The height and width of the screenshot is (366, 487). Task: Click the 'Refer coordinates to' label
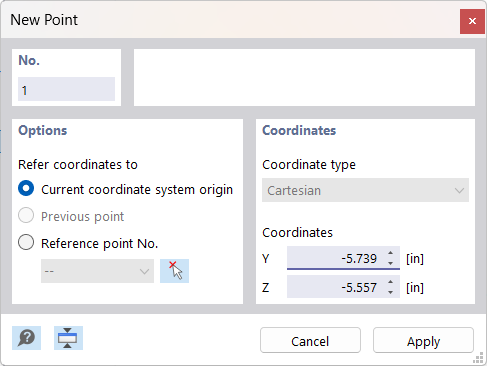[78, 165]
